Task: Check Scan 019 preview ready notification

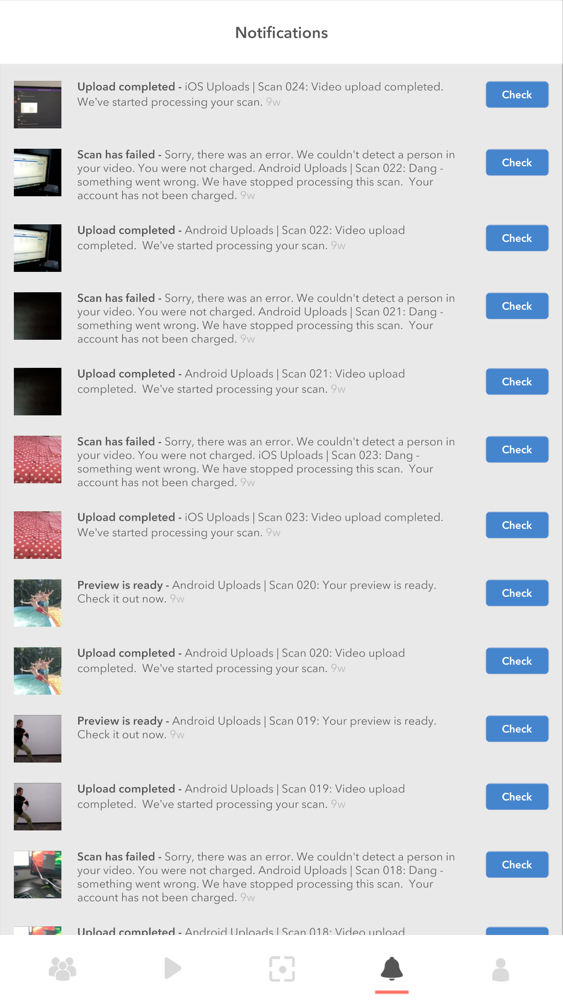Action: (516, 728)
